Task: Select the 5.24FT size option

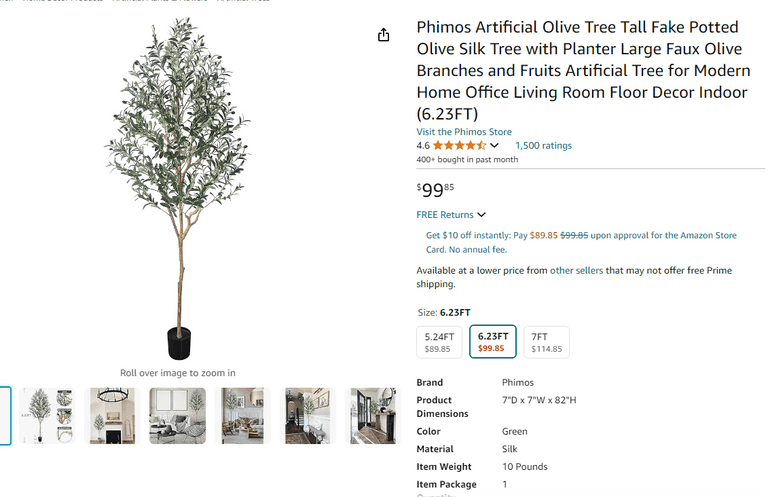Action: 439,342
